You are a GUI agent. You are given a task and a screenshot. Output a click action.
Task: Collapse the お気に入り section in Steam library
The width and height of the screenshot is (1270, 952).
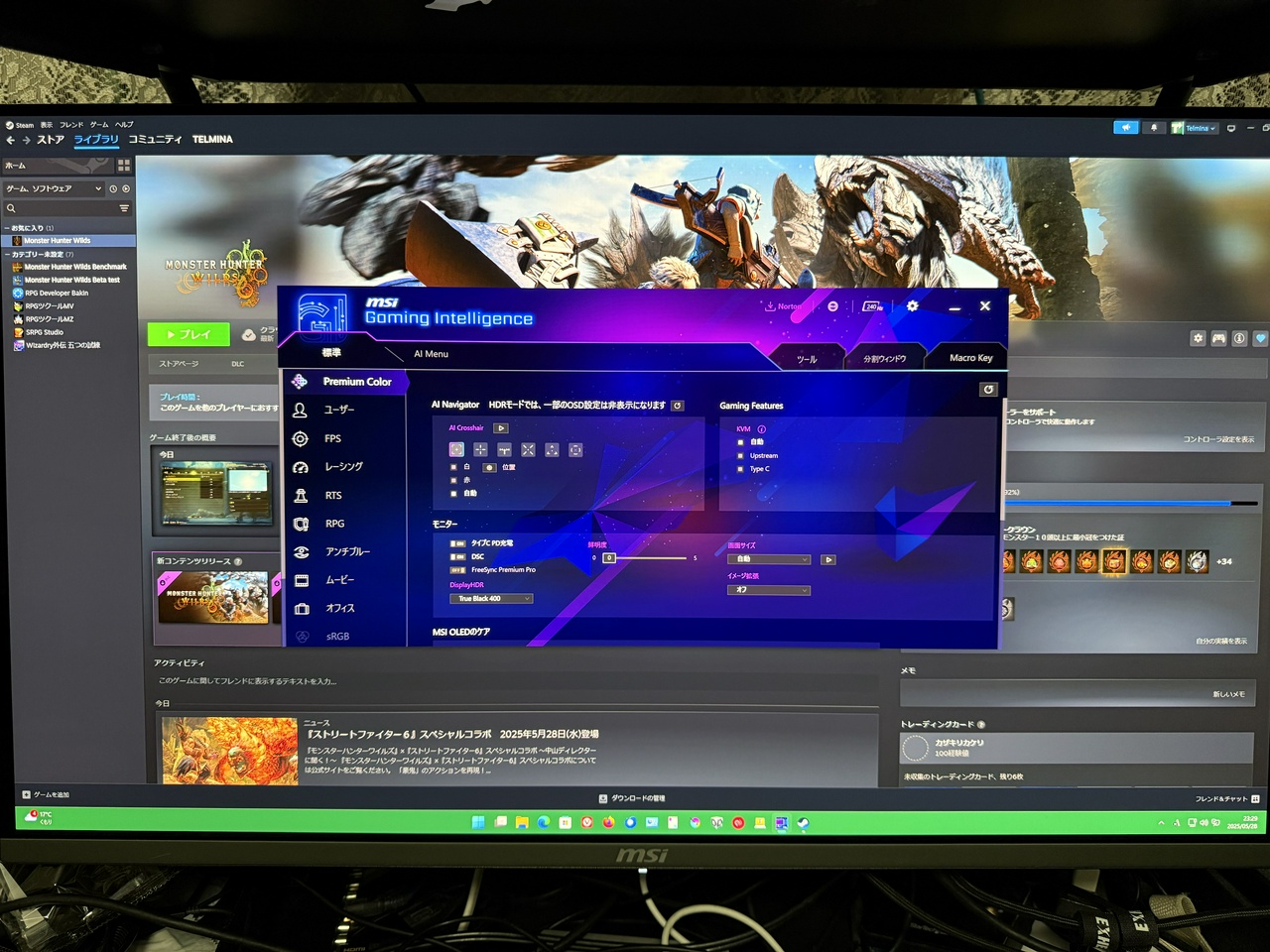pos(8,227)
